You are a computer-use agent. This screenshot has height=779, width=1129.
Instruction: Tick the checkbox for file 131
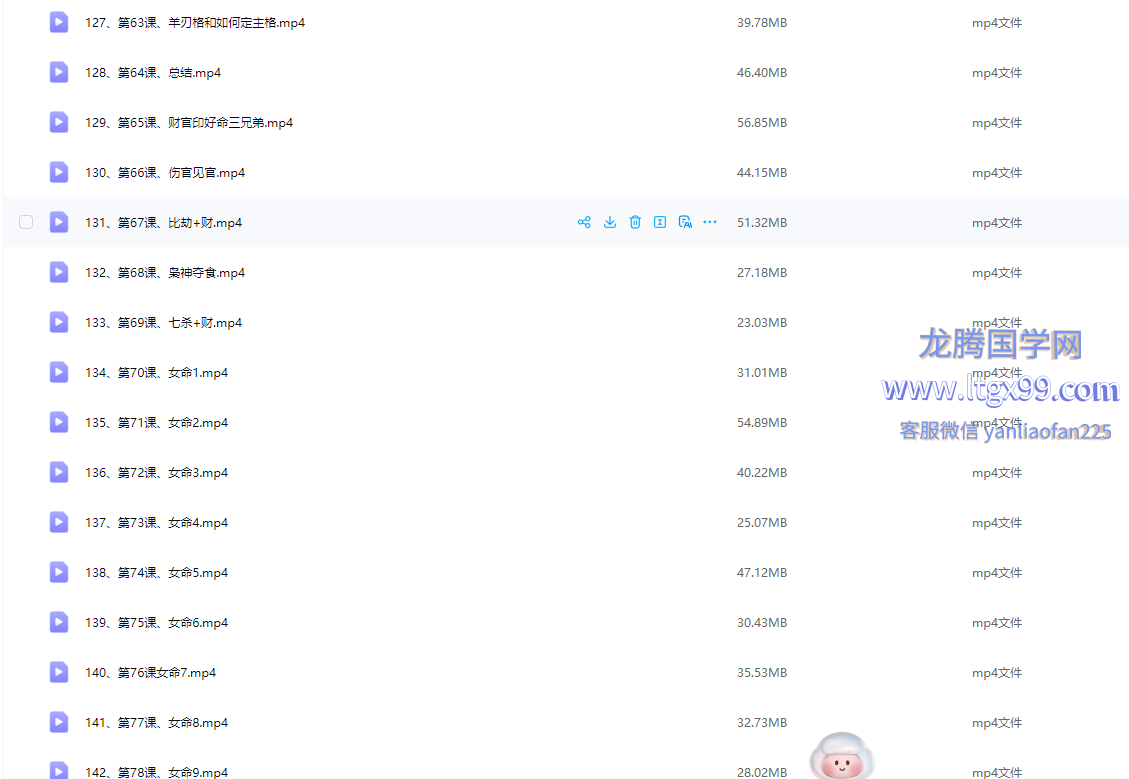26,222
